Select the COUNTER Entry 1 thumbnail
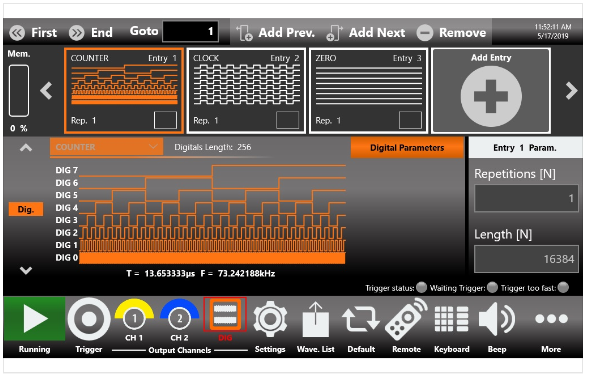 click(x=124, y=90)
